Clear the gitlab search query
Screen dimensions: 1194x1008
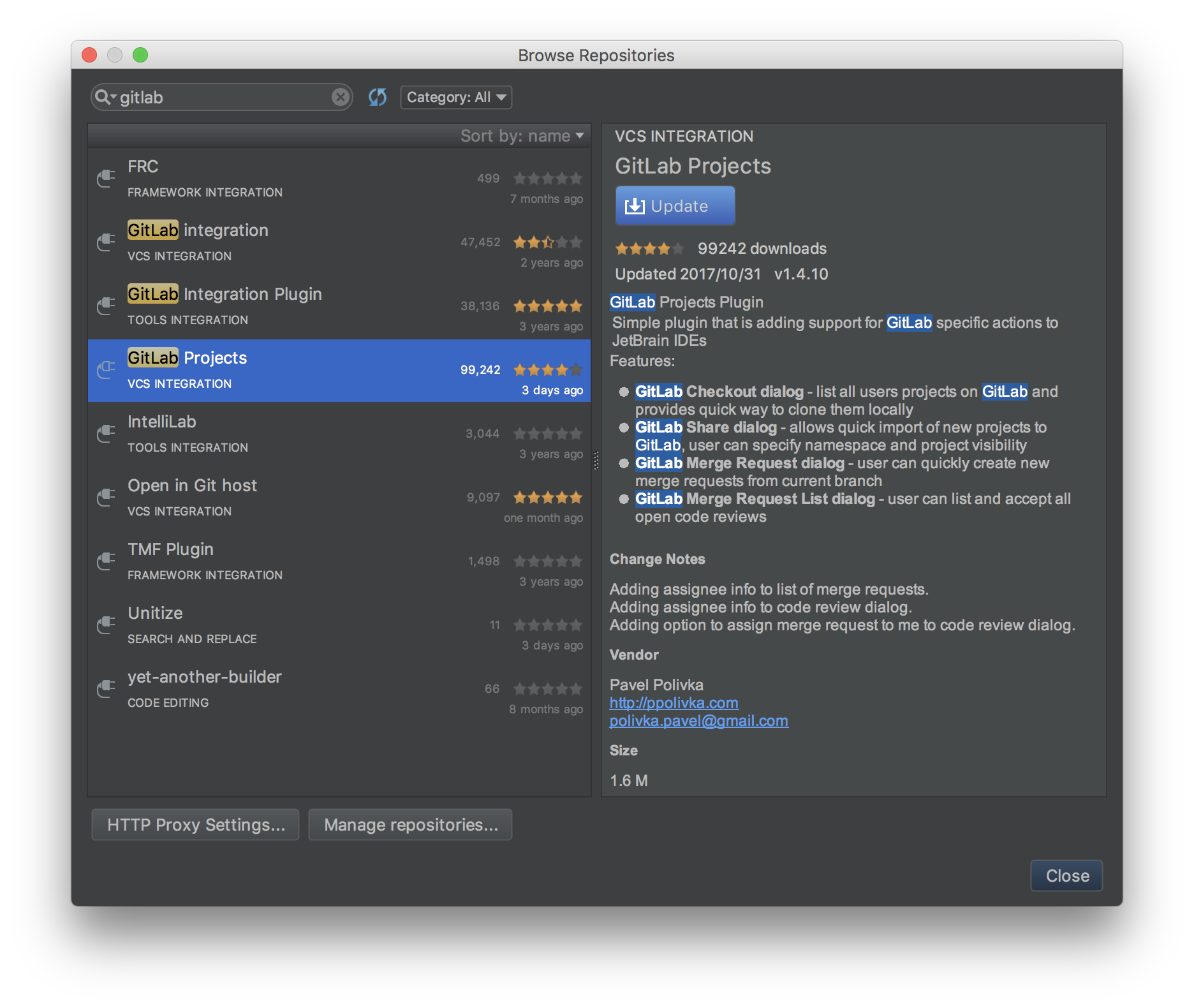340,97
